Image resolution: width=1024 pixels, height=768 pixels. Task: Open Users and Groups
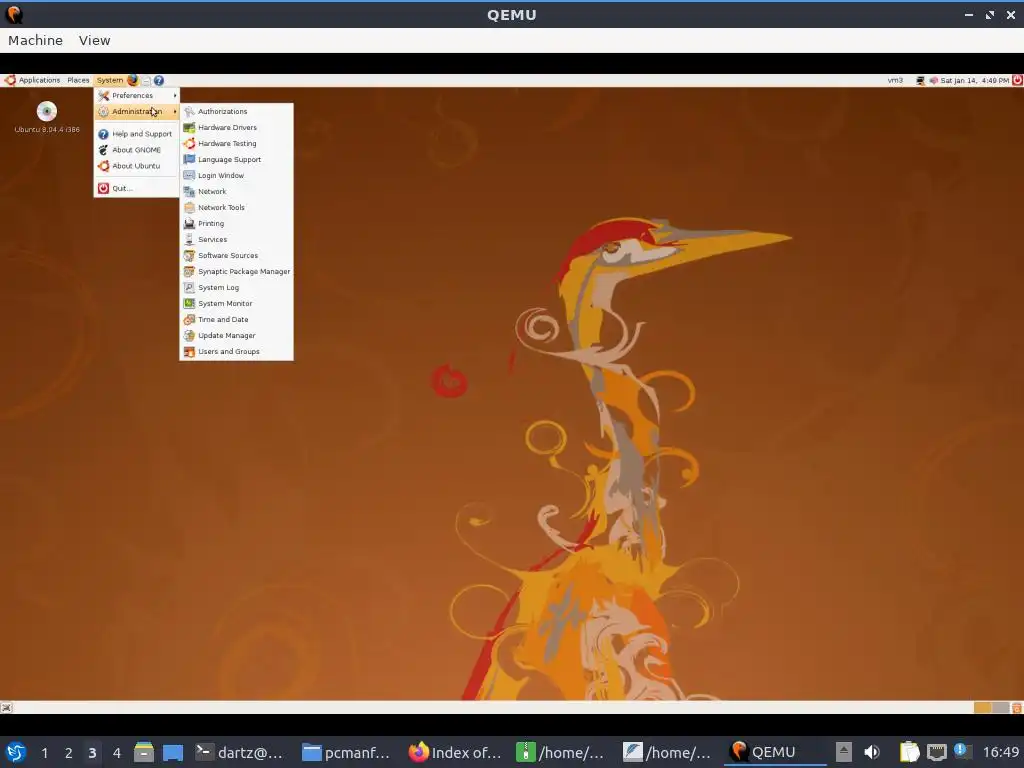(236, 351)
